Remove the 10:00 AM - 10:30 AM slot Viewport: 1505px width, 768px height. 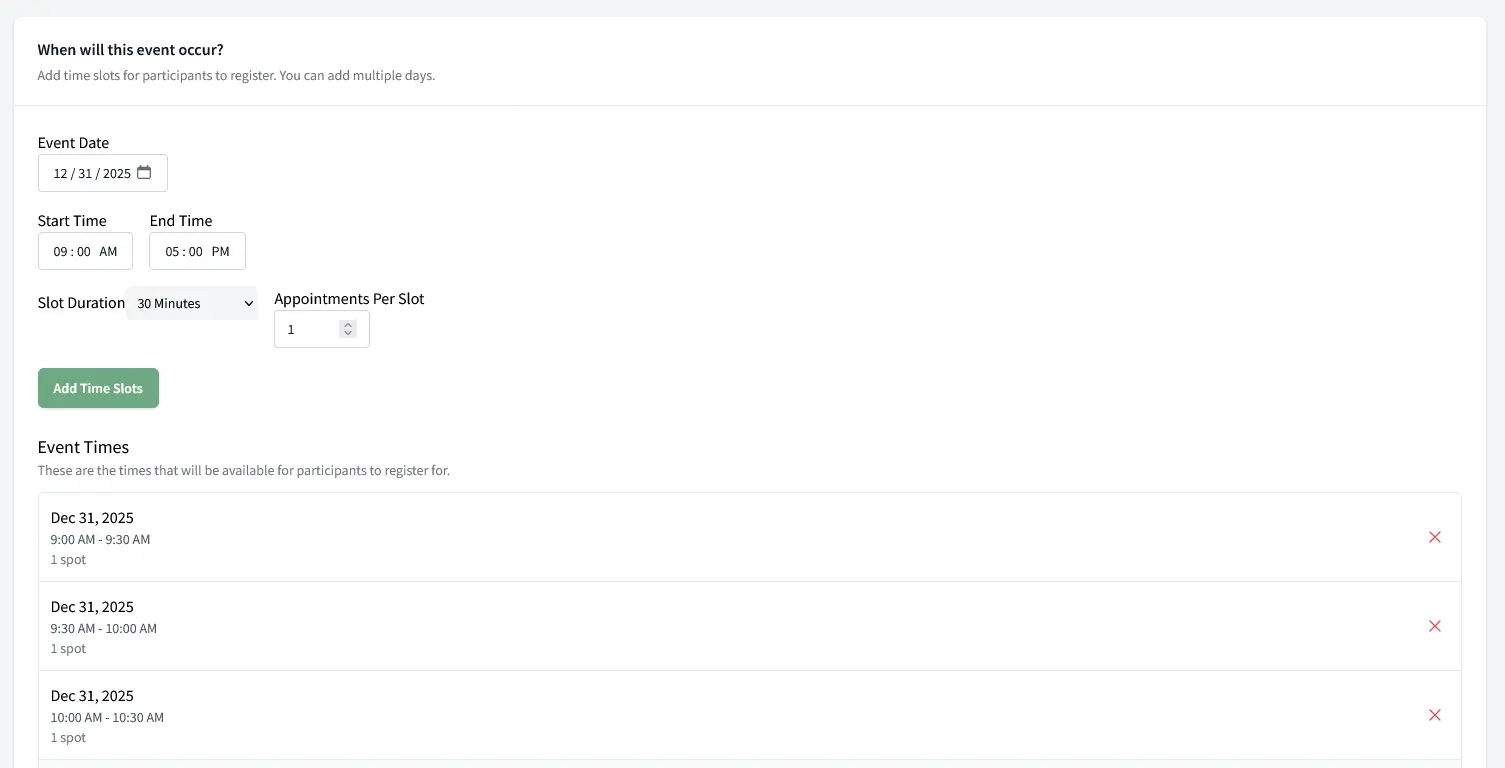click(1434, 715)
